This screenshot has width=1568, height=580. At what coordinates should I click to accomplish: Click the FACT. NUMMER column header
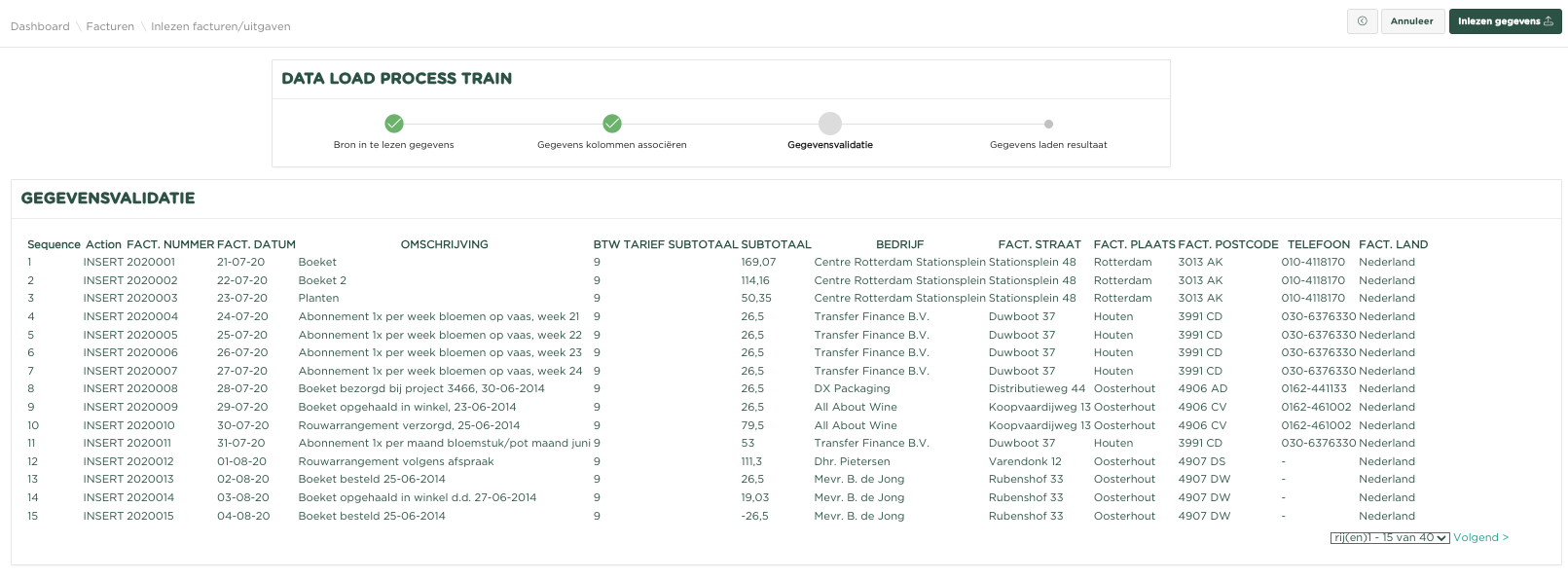coord(170,244)
